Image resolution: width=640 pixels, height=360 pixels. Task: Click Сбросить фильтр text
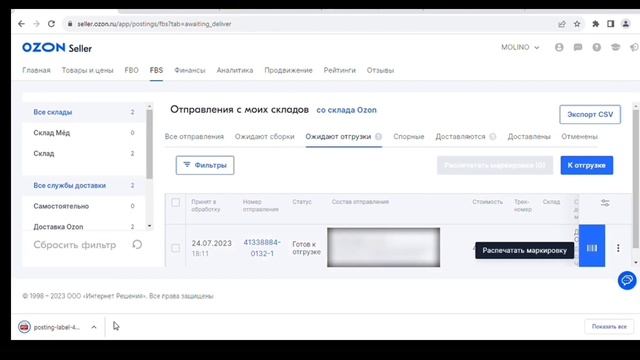[x=75, y=245]
